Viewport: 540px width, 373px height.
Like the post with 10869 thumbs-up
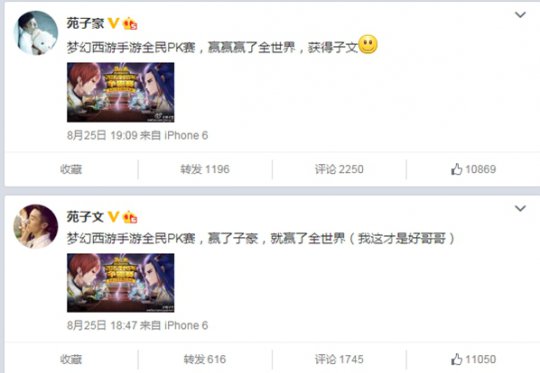tap(474, 169)
